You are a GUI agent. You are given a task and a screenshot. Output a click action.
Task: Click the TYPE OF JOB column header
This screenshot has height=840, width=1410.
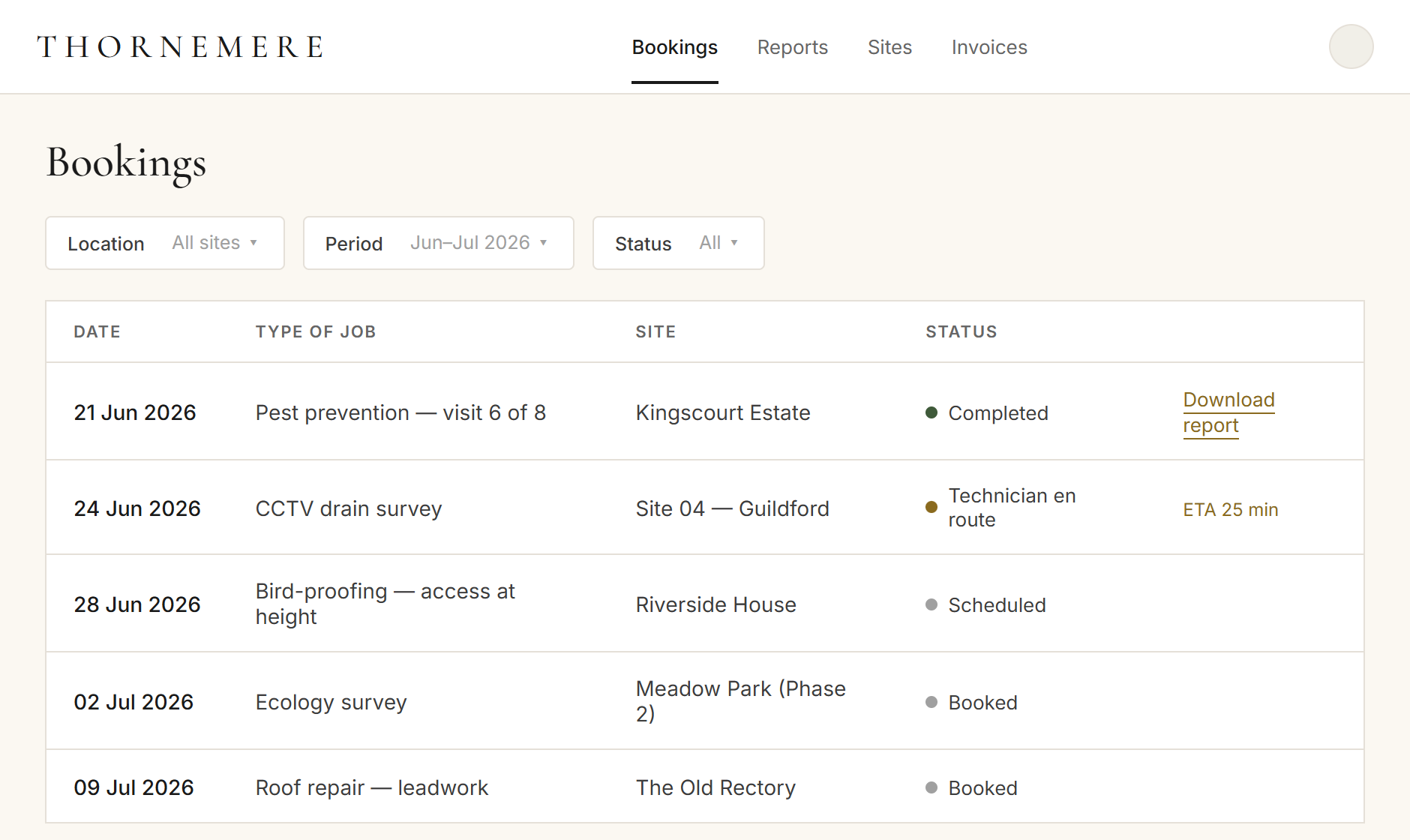pyautogui.click(x=316, y=331)
